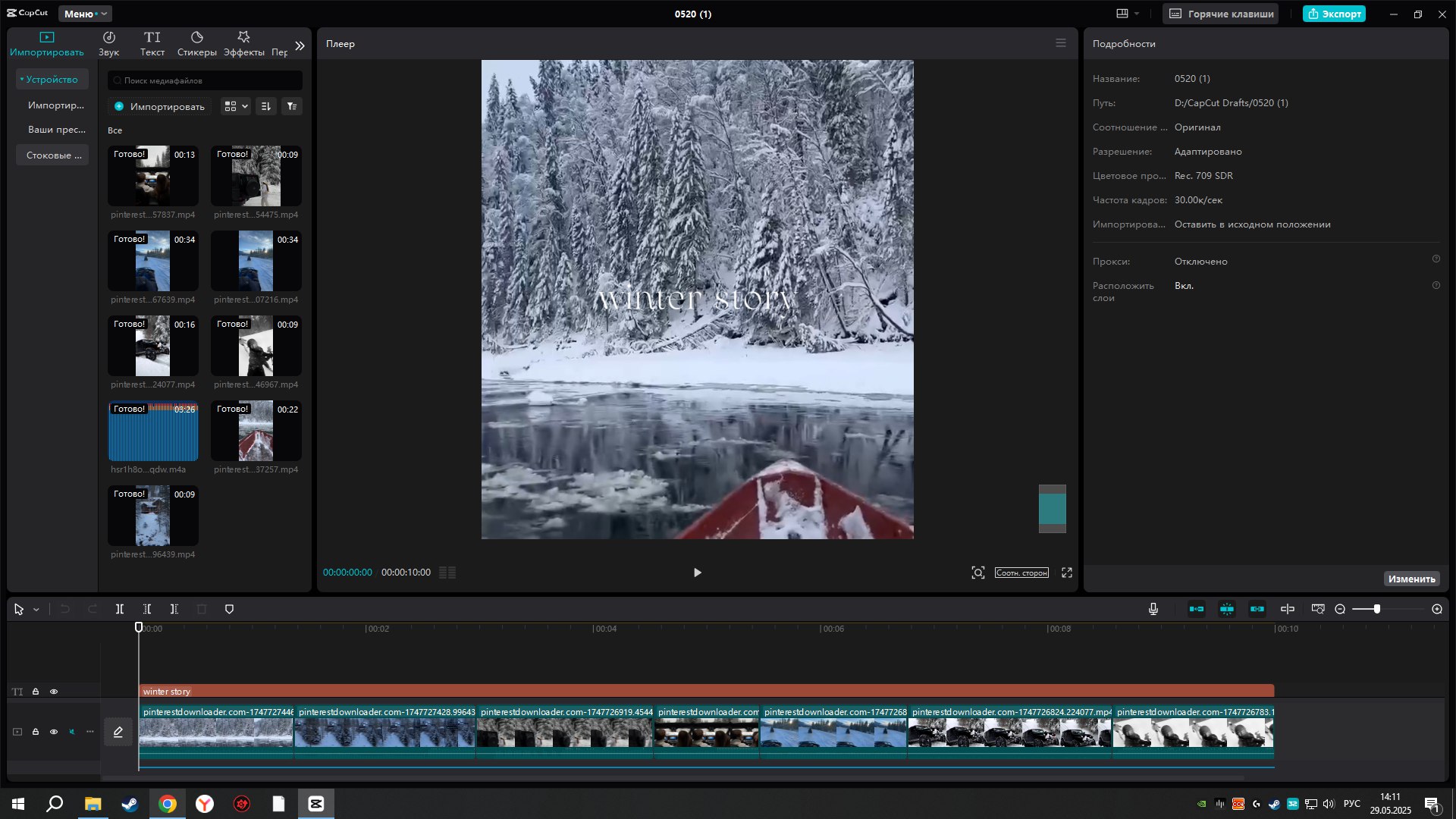
Task: Click the filter media icon
Action: click(x=291, y=106)
